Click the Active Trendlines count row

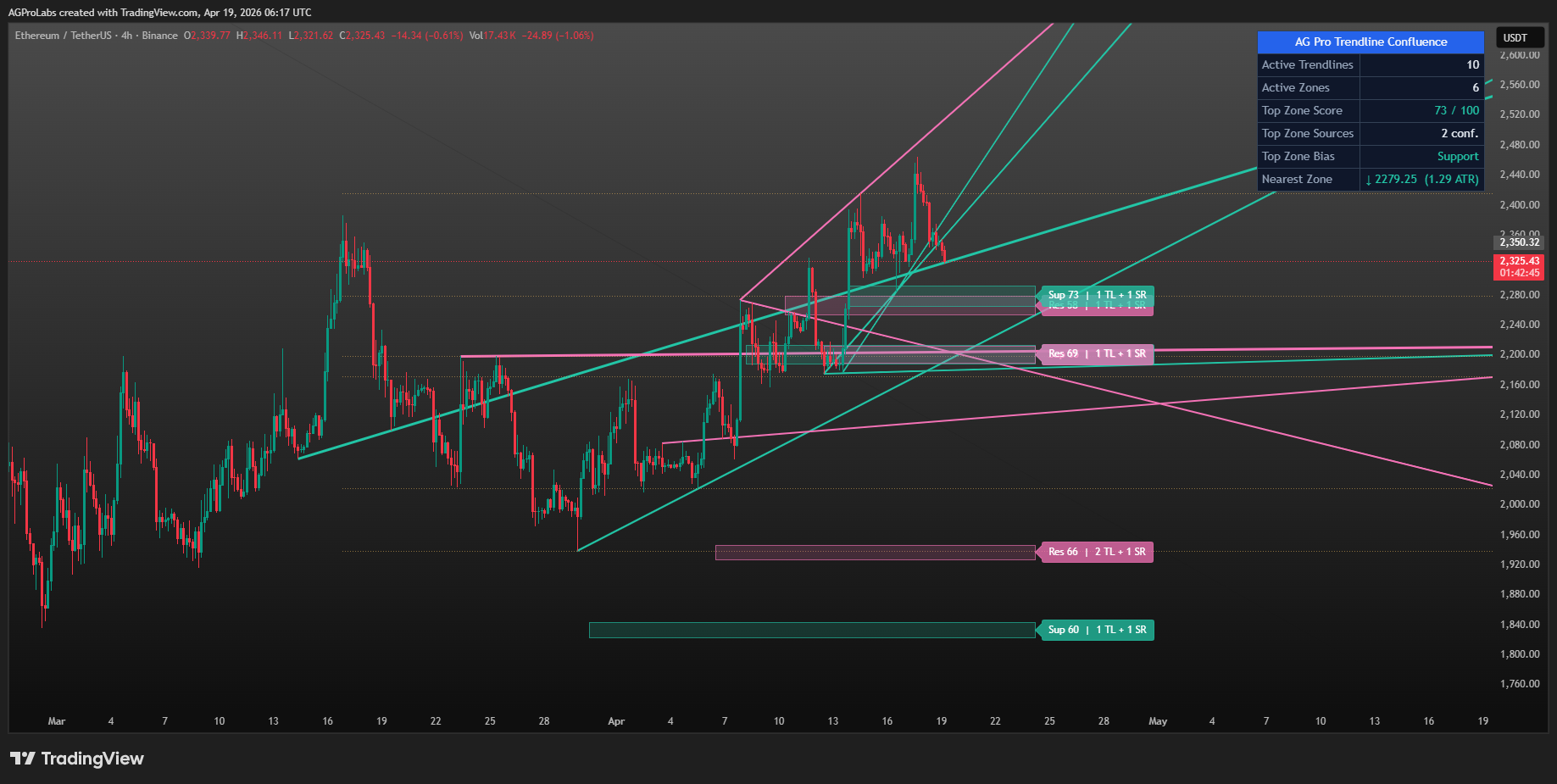click(1371, 64)
